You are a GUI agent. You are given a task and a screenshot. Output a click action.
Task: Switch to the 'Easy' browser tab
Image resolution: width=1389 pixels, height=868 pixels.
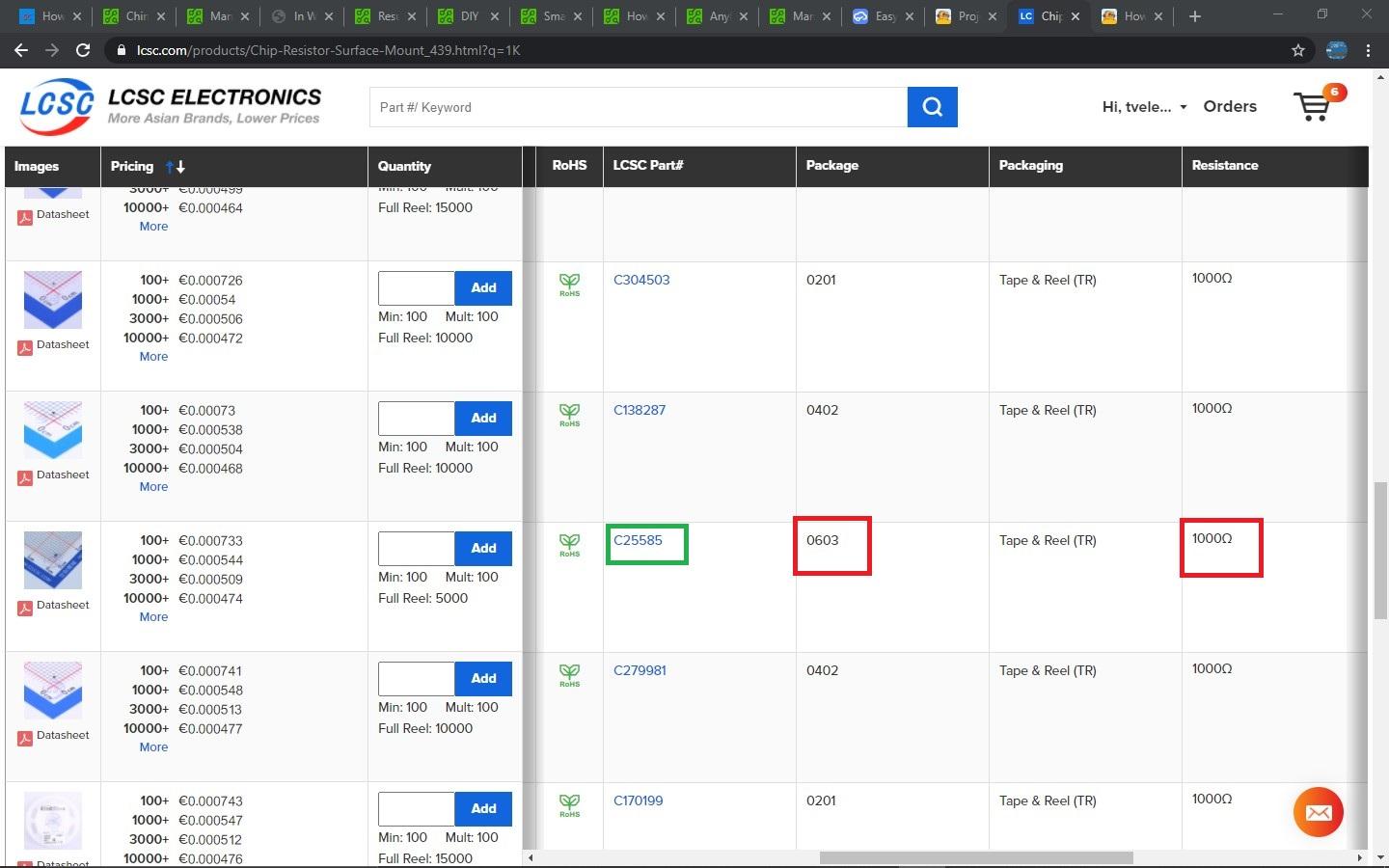[x=882, y=16]
